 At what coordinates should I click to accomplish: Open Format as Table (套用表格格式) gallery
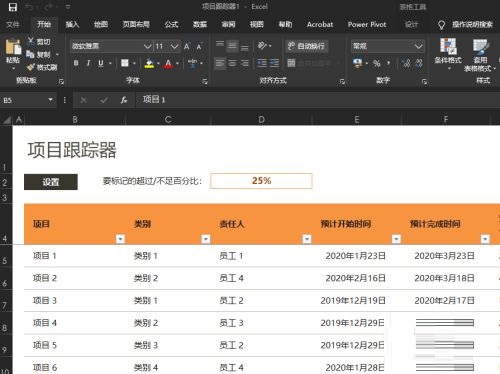tap(479, 55)
